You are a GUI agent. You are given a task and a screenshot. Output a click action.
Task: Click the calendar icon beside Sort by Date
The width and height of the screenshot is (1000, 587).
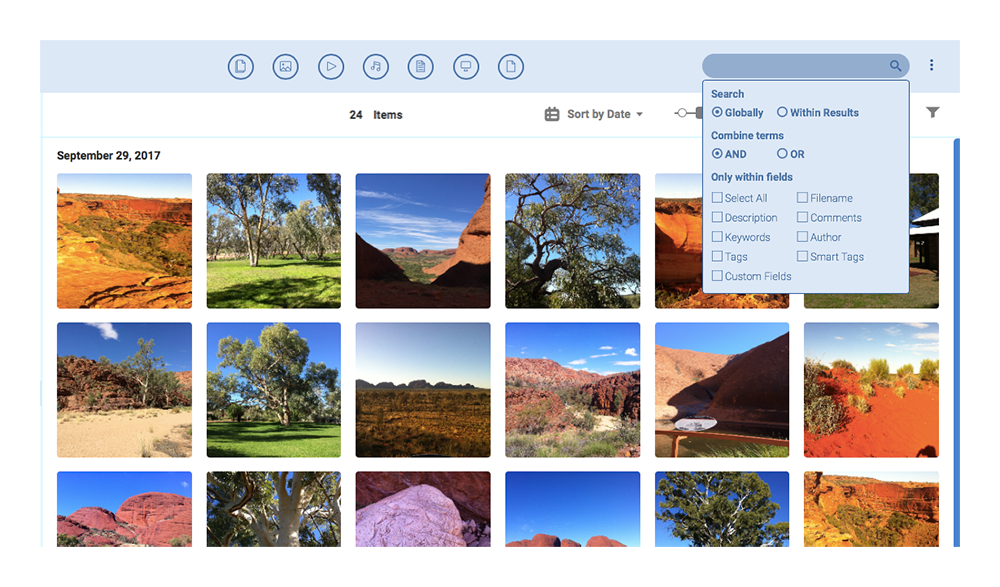[x=551, y=114]
